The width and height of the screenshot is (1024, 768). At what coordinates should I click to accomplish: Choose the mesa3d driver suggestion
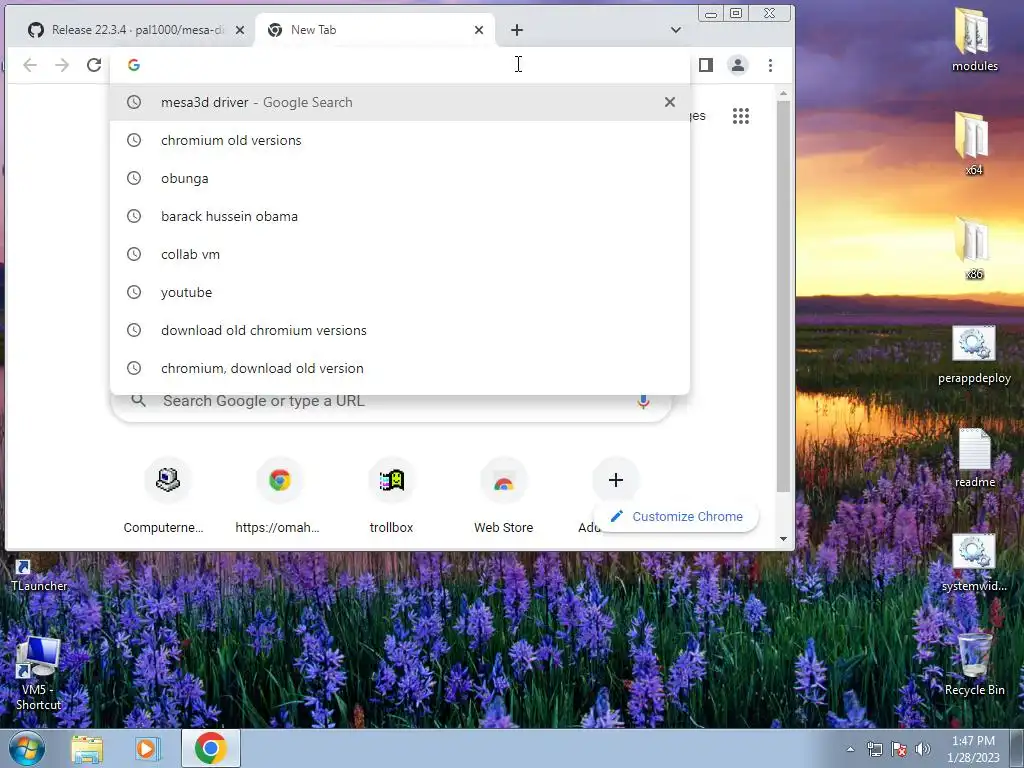click(x=400, y=102)
